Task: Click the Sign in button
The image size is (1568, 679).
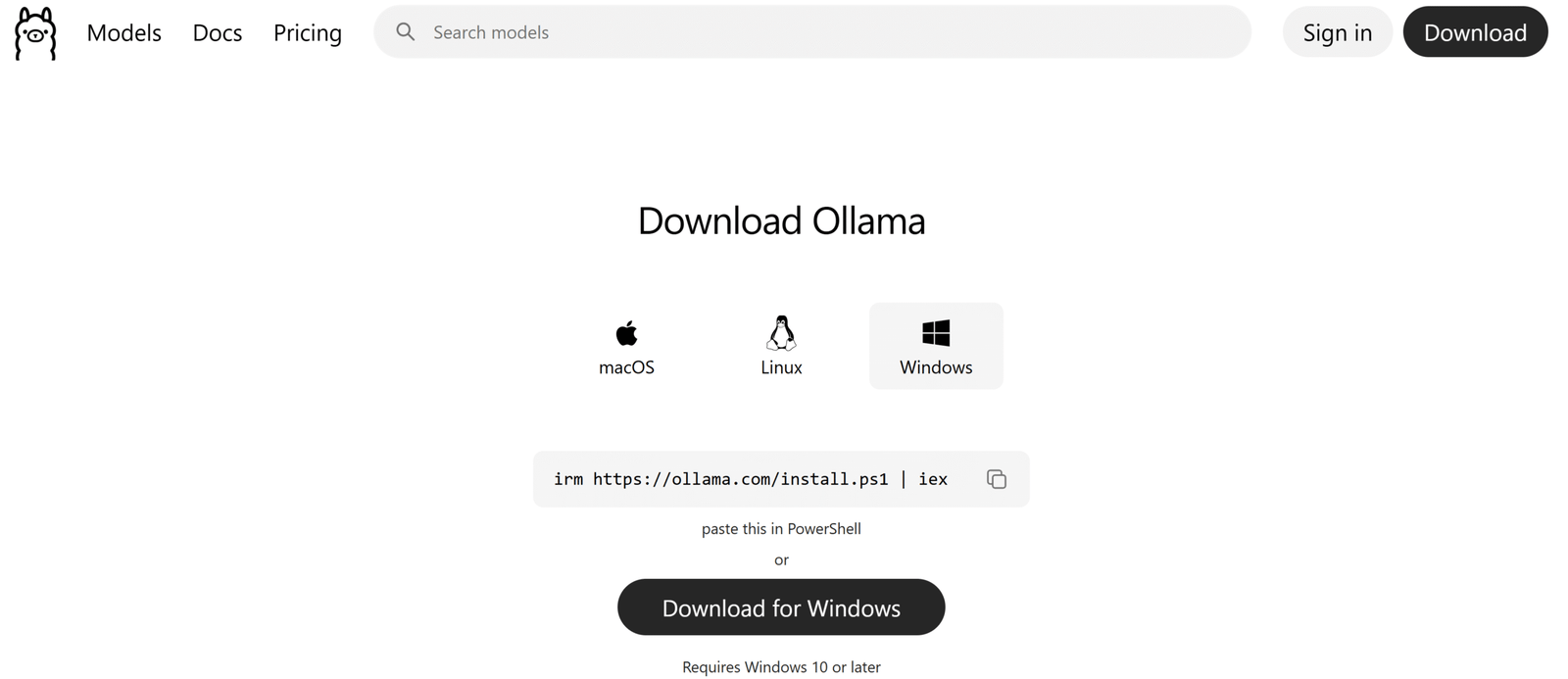Action: 1338,32
